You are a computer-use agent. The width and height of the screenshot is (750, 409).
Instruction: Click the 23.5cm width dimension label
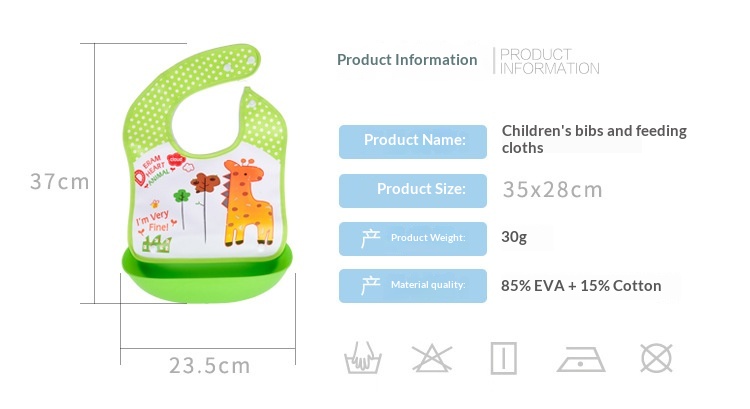(x=209, y=365)
